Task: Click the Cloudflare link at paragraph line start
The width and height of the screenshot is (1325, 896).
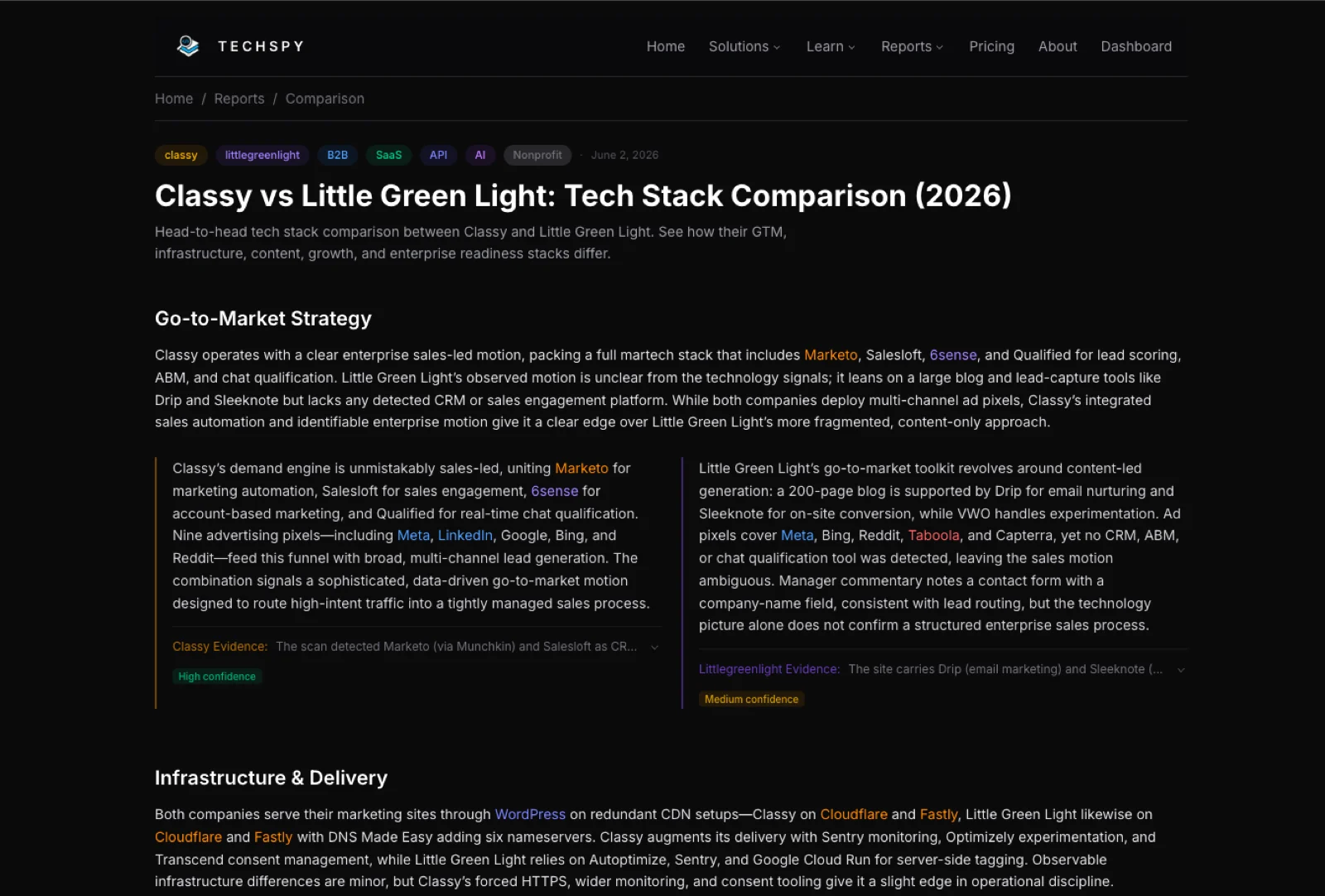Action: pos(188,837)
